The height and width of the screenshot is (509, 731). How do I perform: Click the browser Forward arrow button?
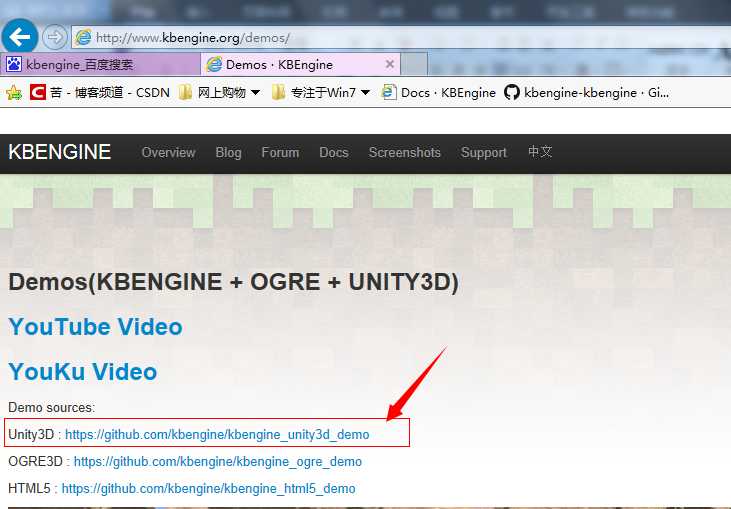(55, 37)
